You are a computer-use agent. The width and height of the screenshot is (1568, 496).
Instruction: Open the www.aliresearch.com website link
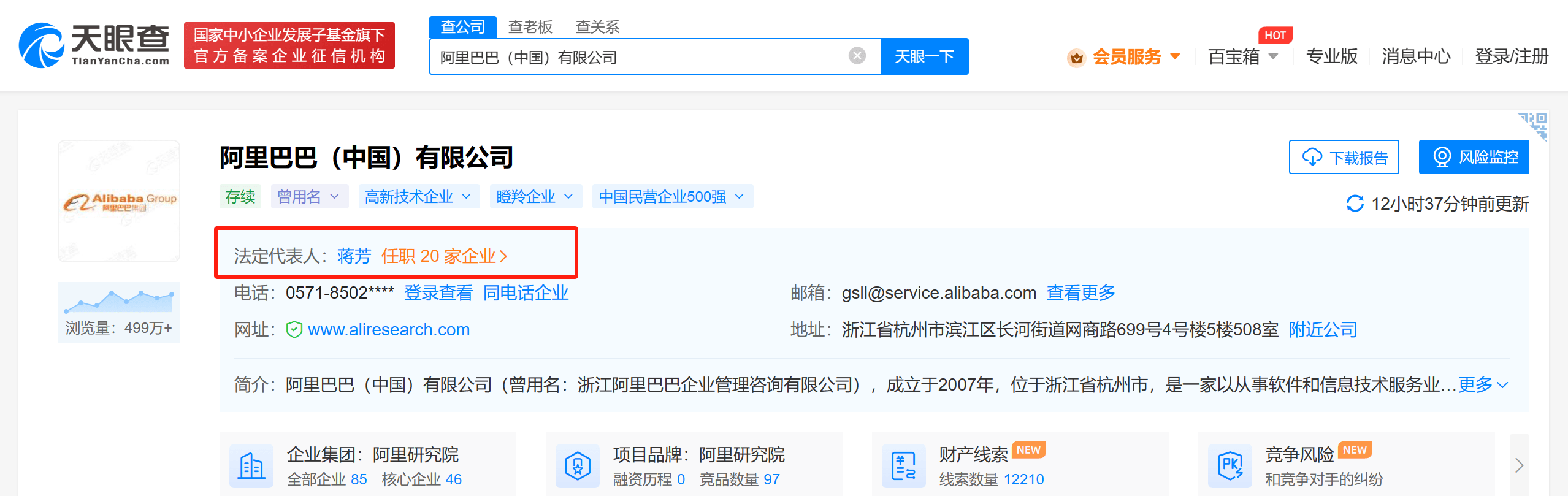(389, 330)
